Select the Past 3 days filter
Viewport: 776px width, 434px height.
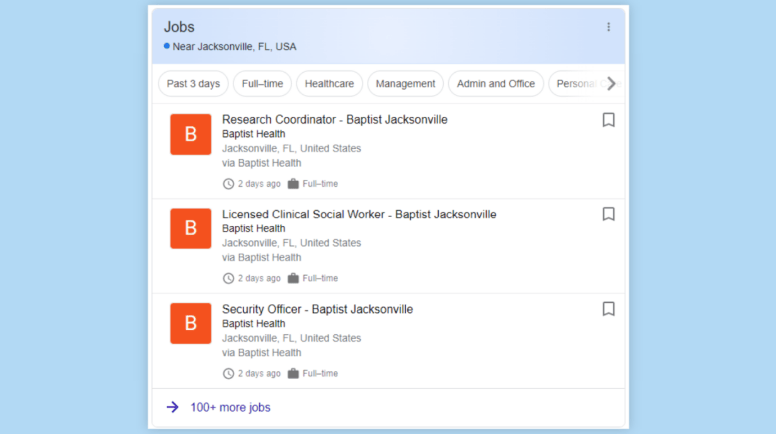193,84
